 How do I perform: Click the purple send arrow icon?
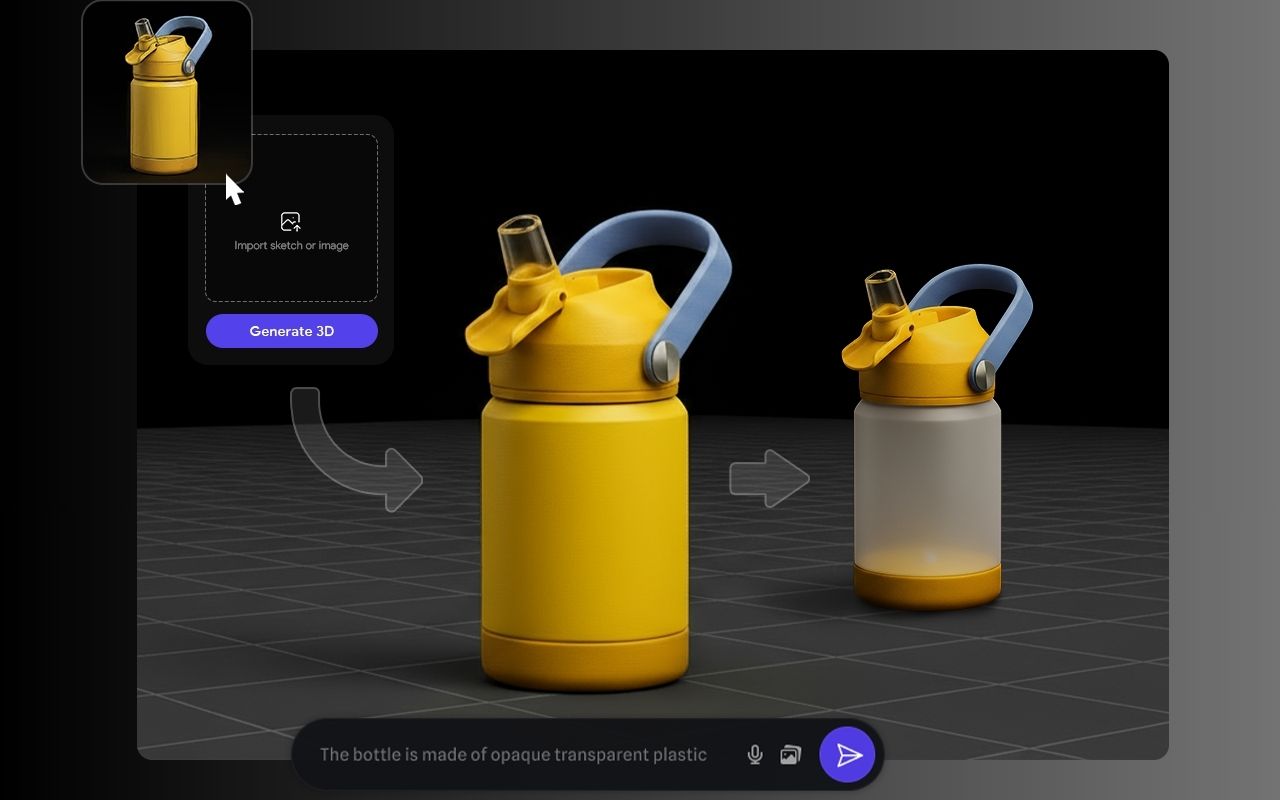847,755
